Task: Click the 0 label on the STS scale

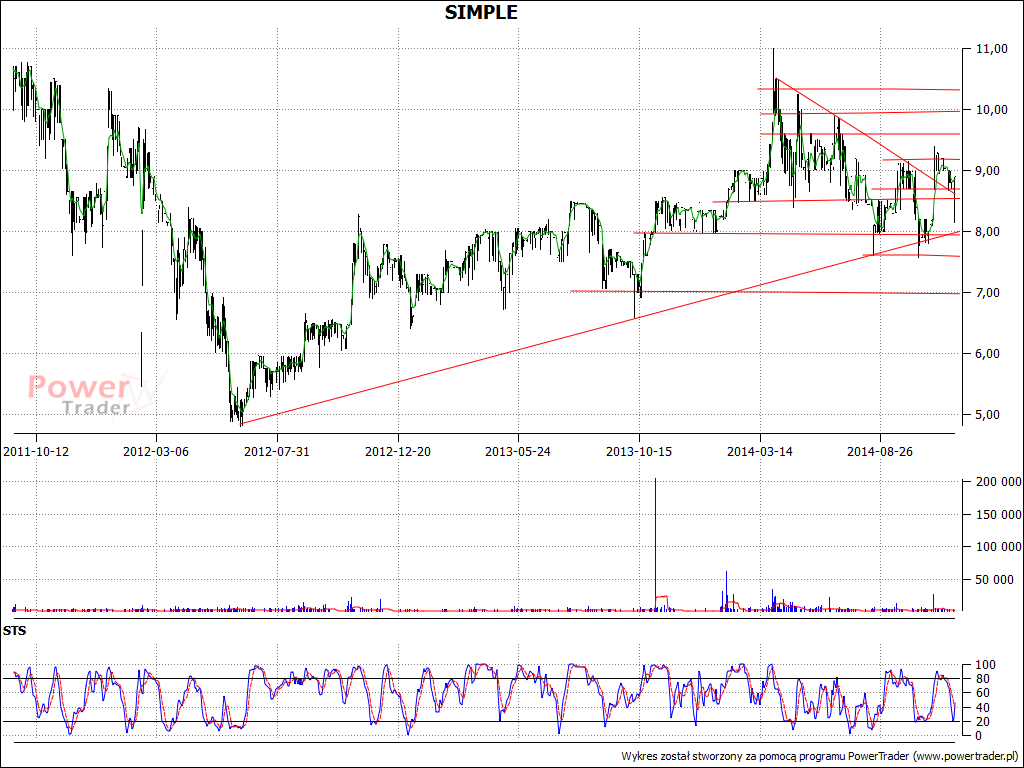Action: click(x=978, y=735)
